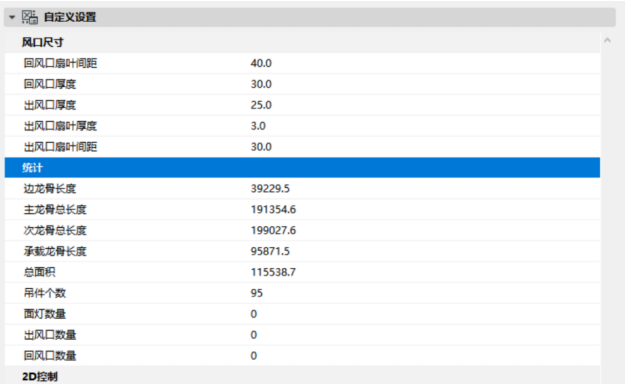The width and height of the screenshot is (626, 384).
Task: Select the 次龙骨总长度 row
Action: click(302, 230)
